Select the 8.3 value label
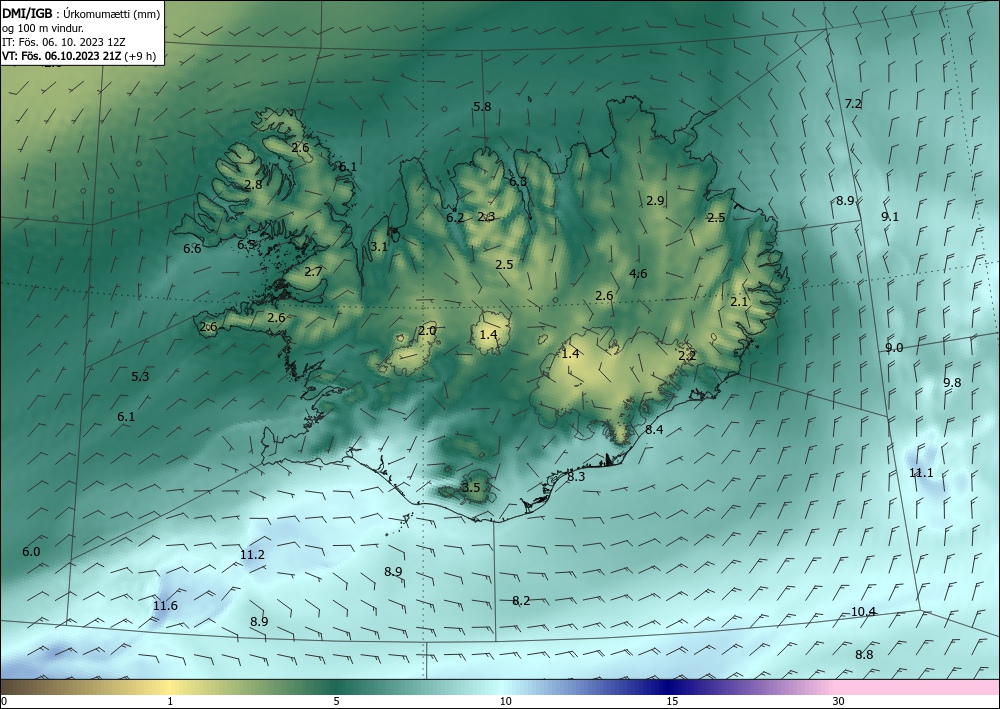This screenshot has width=1000, height=709. [x=576, y=476]
